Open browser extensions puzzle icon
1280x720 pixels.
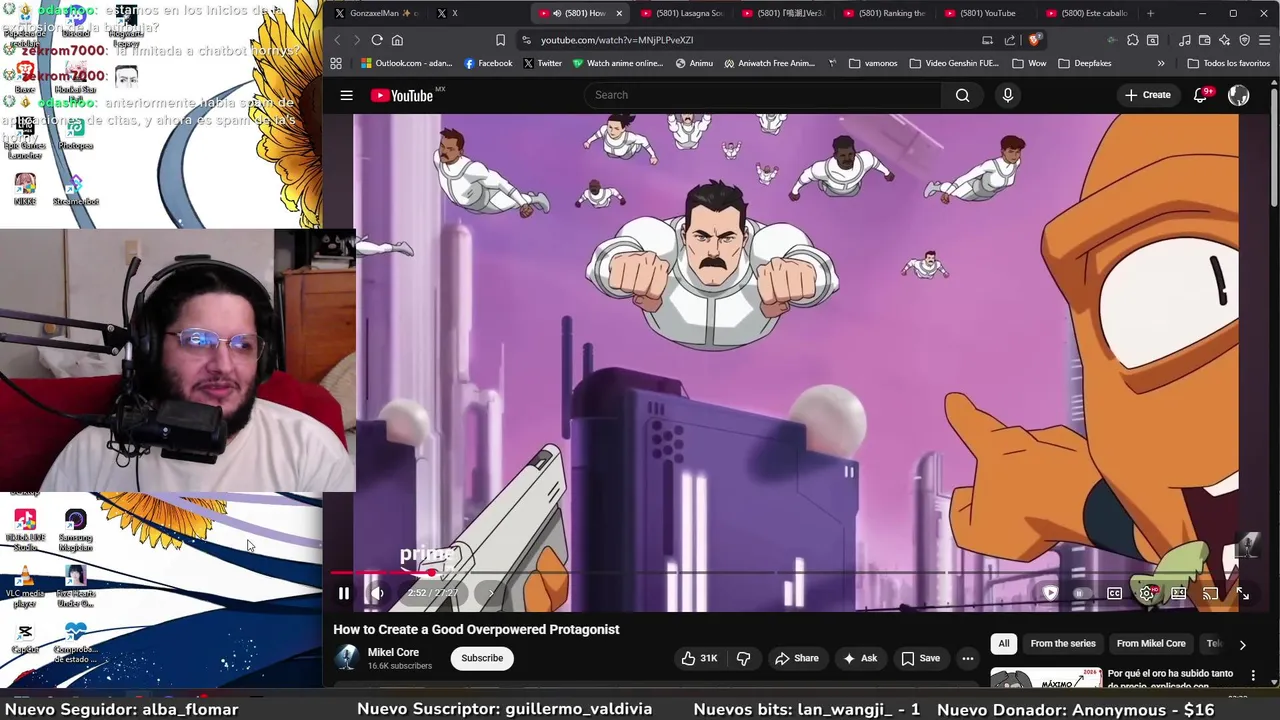click(1132, 40)
